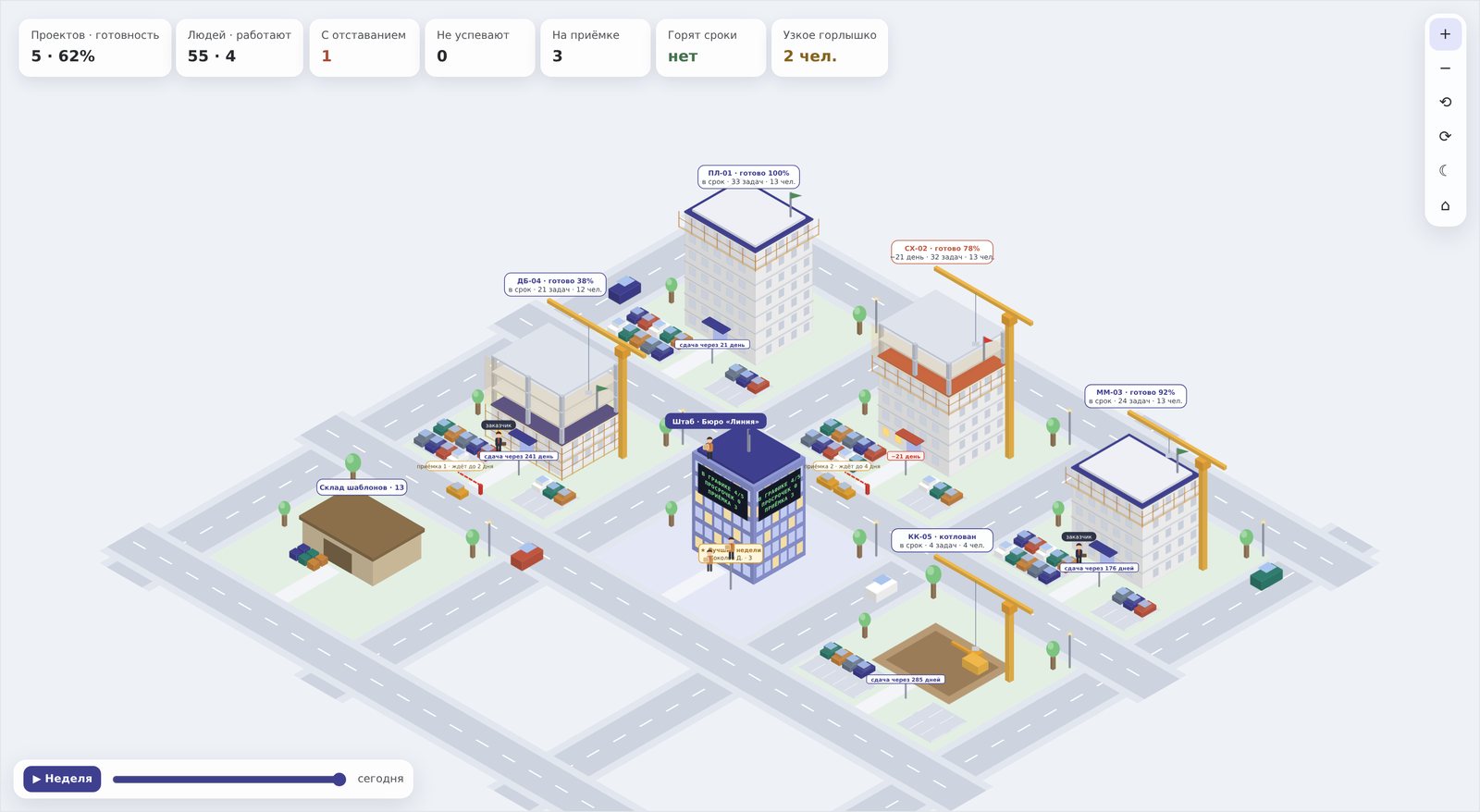Select the ДБ-04 project label
This screenshot has height=812, width=1480.
pos(555,285)
